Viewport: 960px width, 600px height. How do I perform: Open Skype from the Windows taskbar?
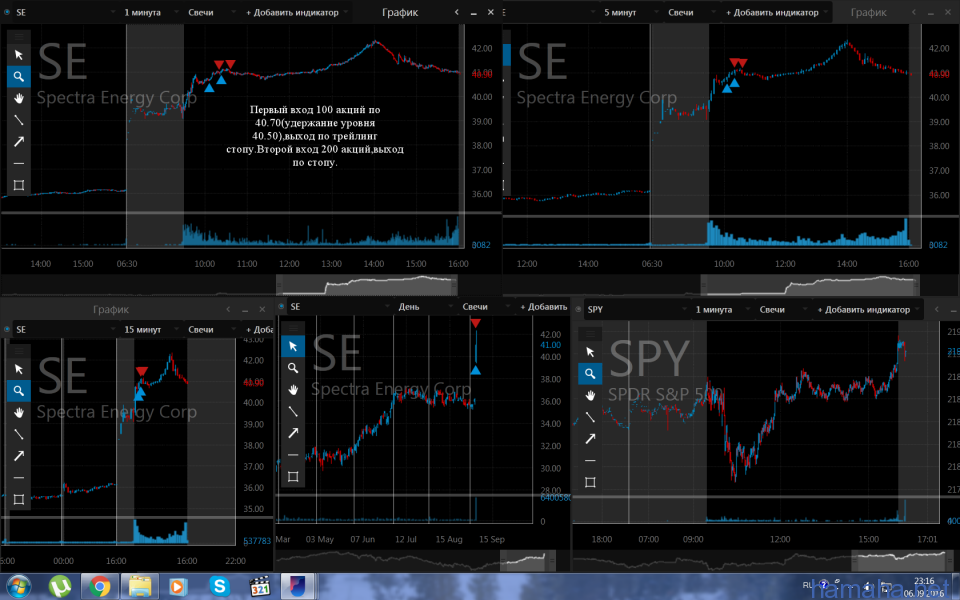(x=219, y=585)
